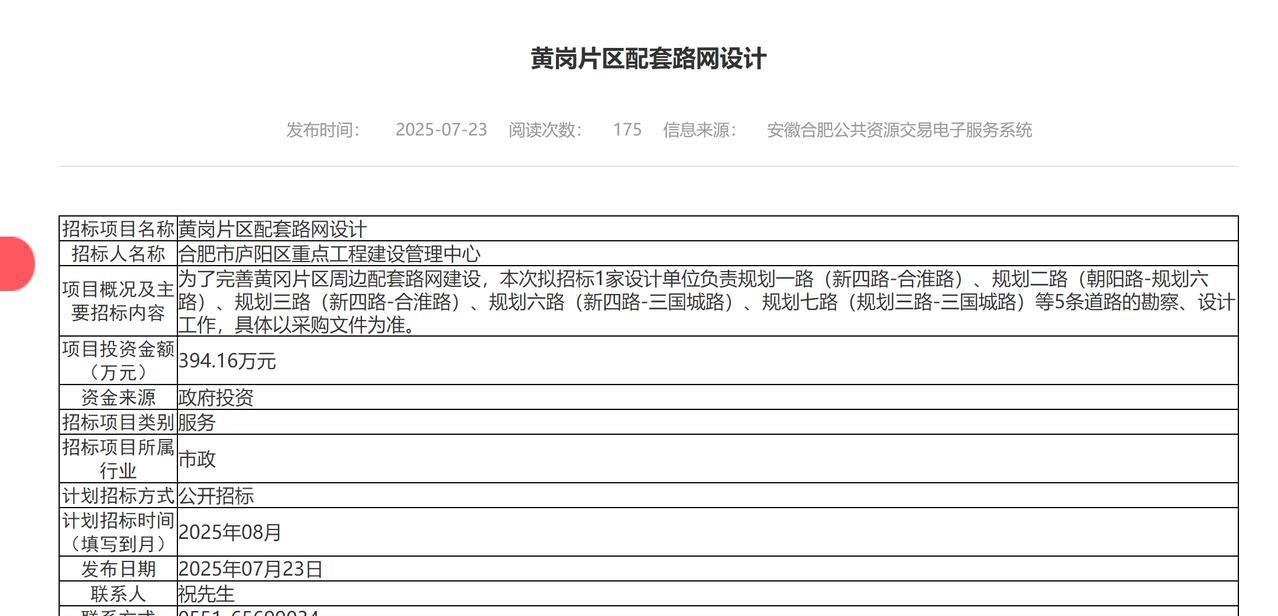Click the 计划招标时间（填写到月） label cell
This screenshot has width=1278, height=616.
point(118,532)
